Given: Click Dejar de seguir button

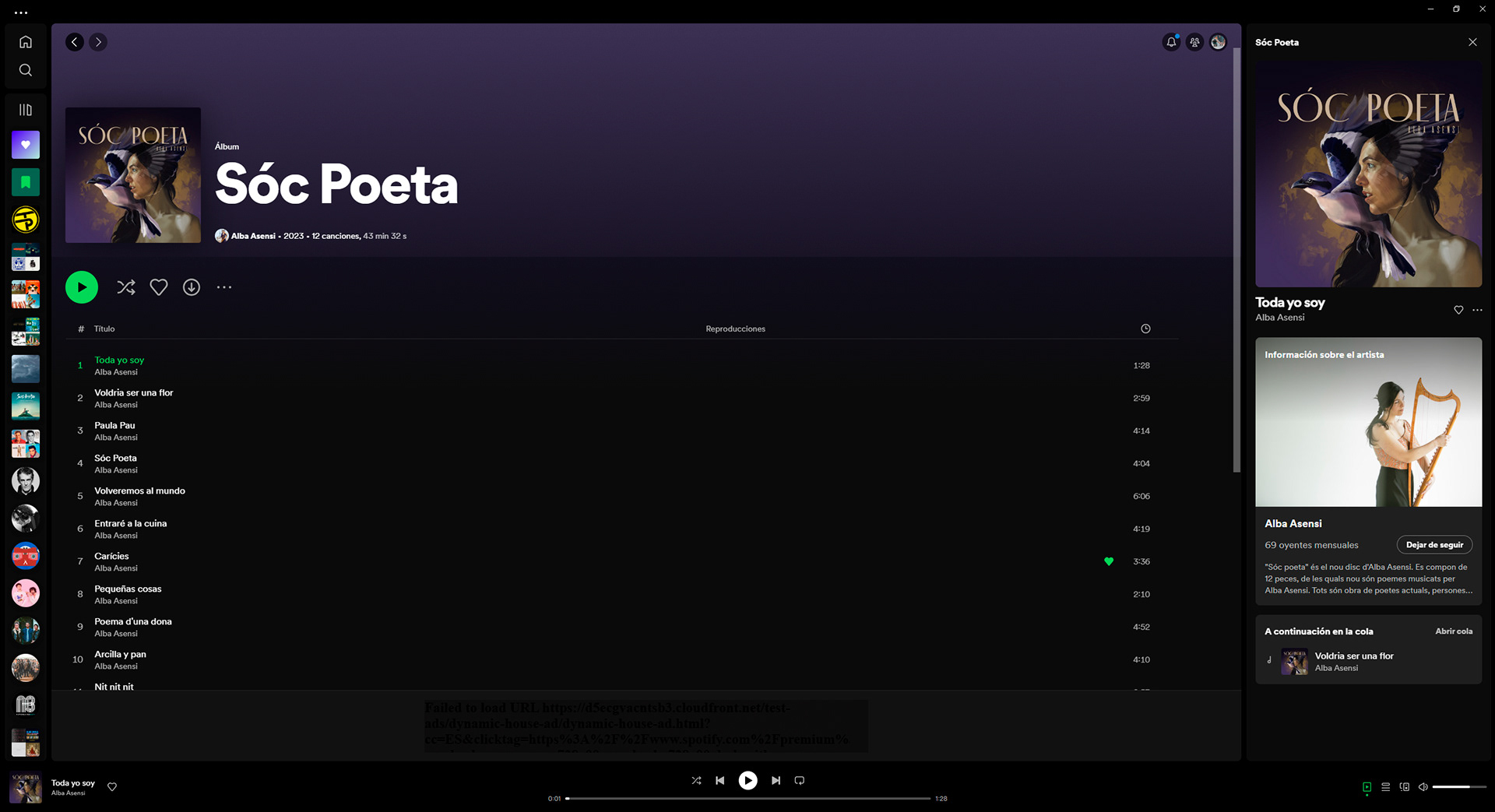Looking at the screenshot, I should click(1434, 545).
